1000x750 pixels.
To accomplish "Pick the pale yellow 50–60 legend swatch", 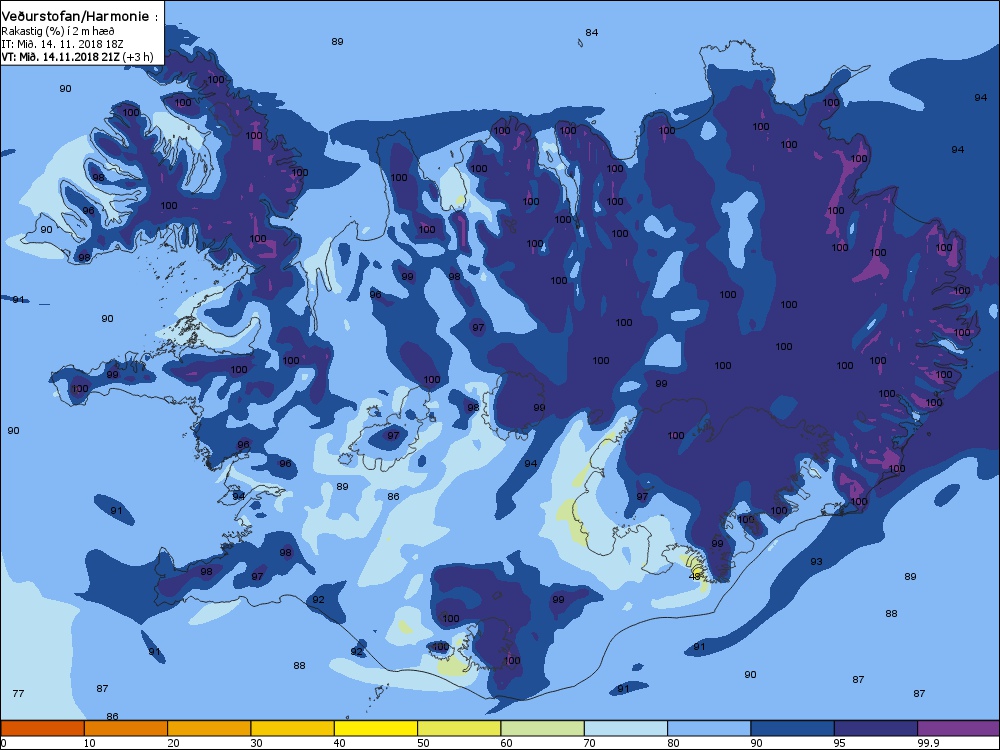I will 459,728.
